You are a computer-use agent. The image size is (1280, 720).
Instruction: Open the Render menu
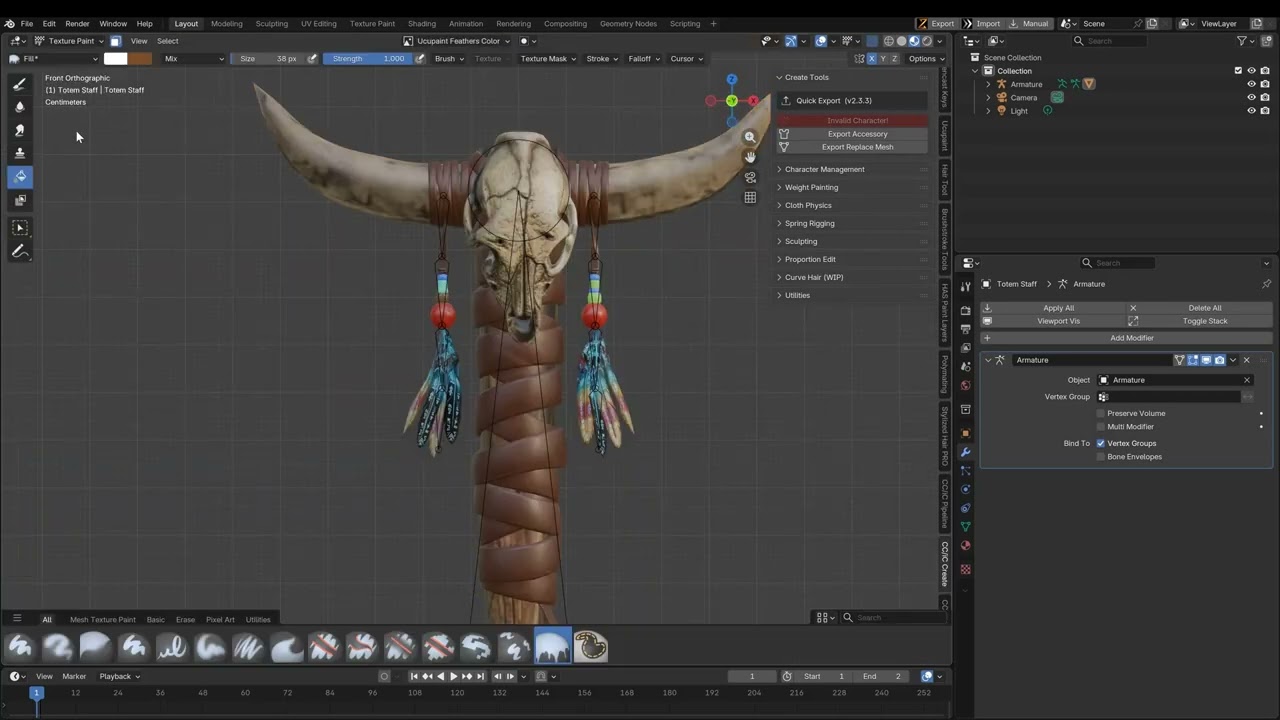[x=77, y=23]
